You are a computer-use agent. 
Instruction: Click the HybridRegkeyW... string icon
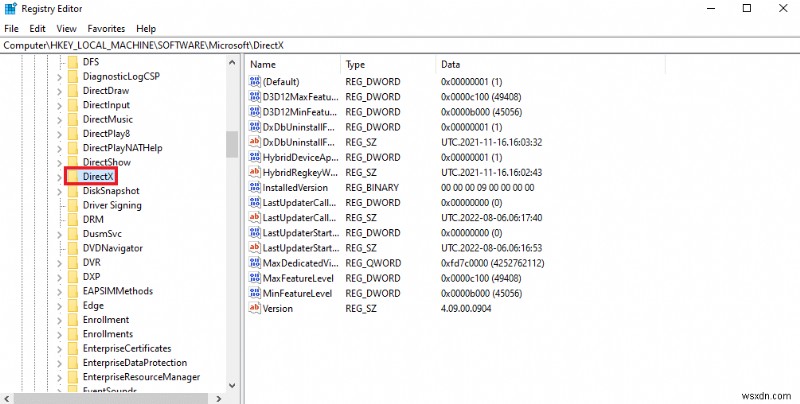click(254, 172)
